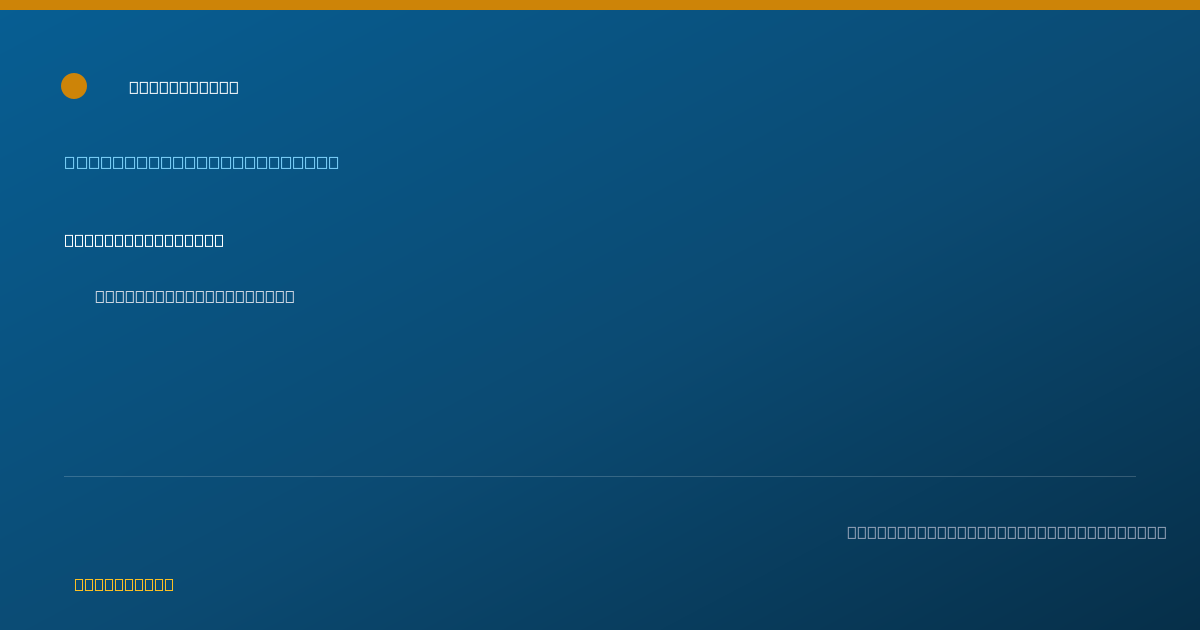The image size is (1200, 630).
Task: Click the orange circle logo icon
Action: click(x=74, y=86)
